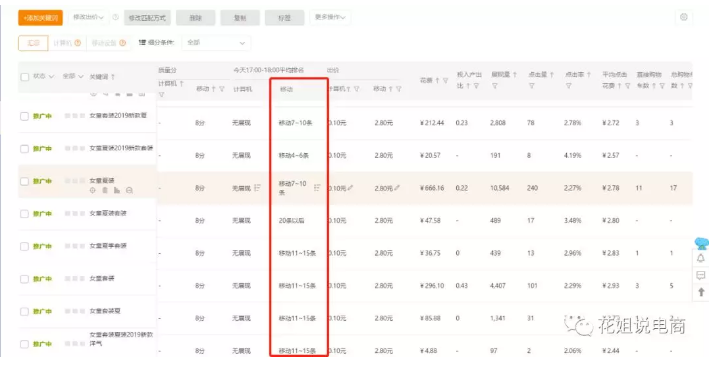Click the minus-circle icon under highlighted keyword
728x376 pixels.
[x=130, y=190]
